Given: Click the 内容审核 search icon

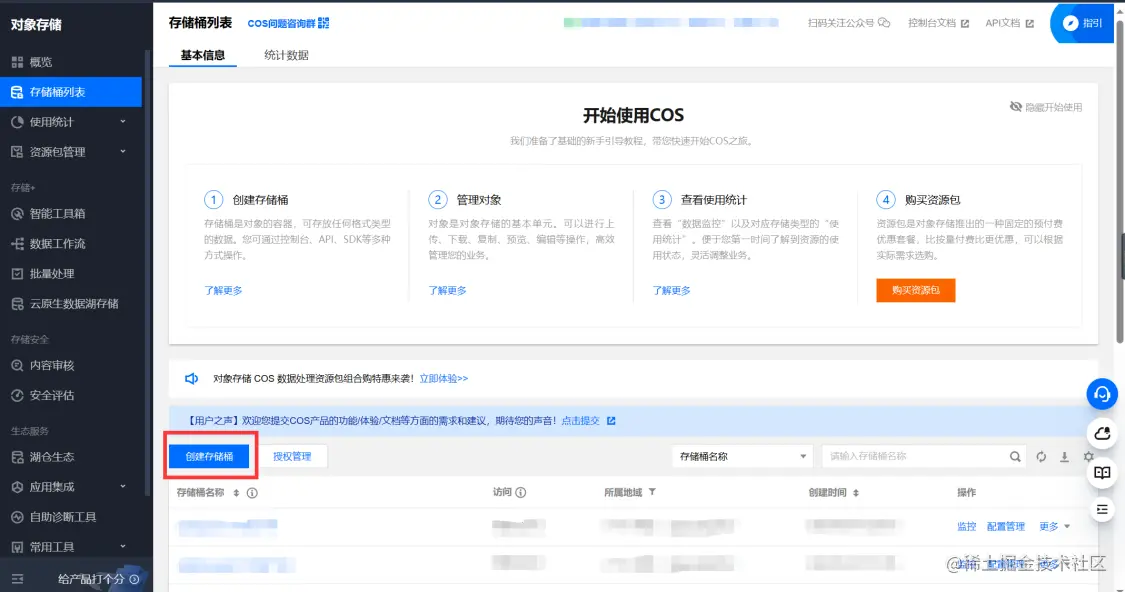Looking at the screenshot, I should tap(17, 366).
